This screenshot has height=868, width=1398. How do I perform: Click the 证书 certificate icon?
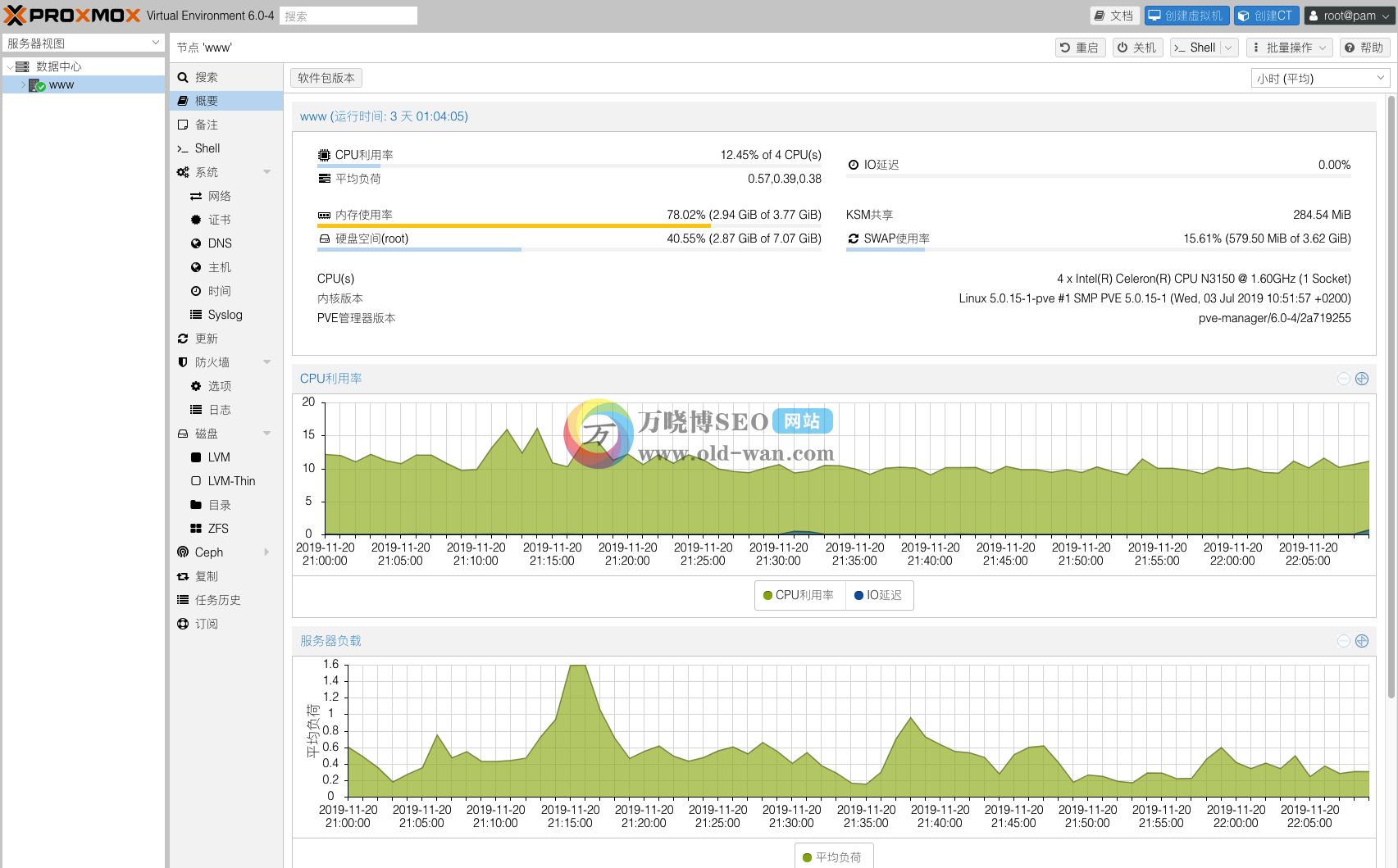click(196, 220)
